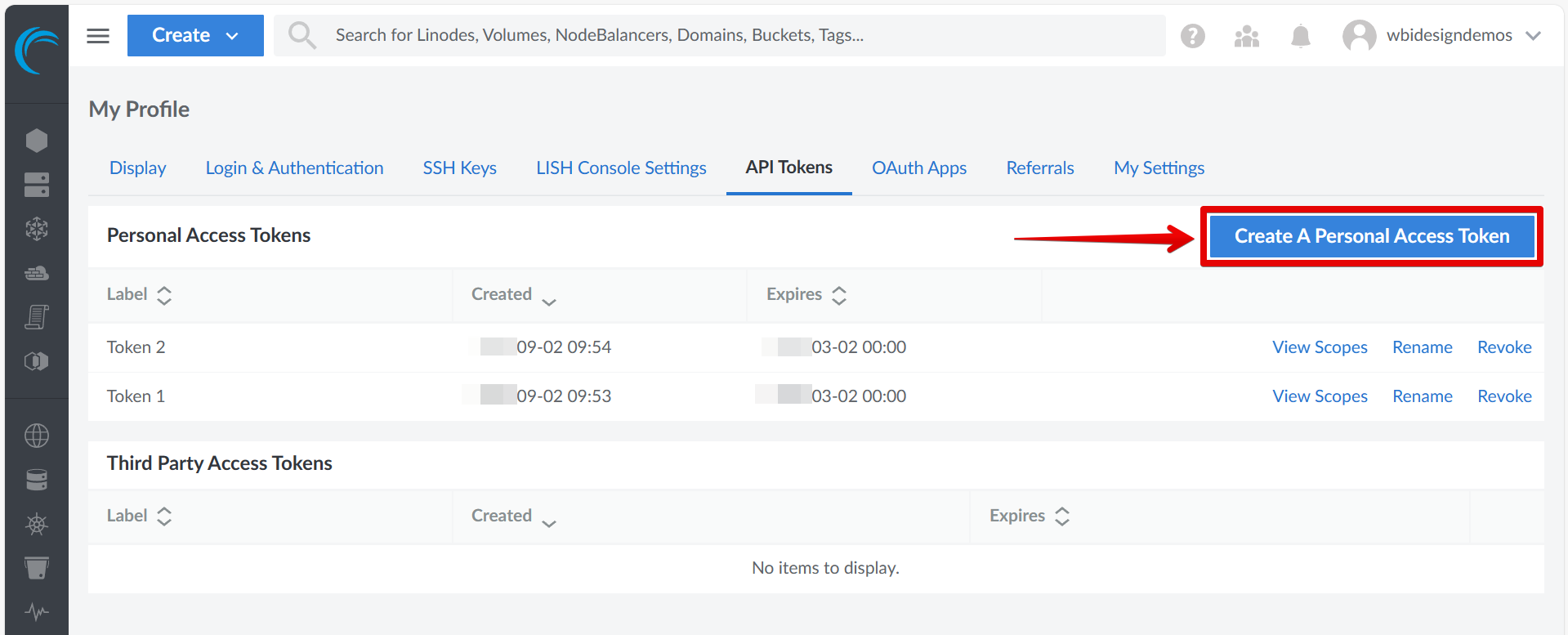Click the Token 2 label cell
Viewport: 1568px width, 635px height.
pyautogui.click(x=136, y=347)
